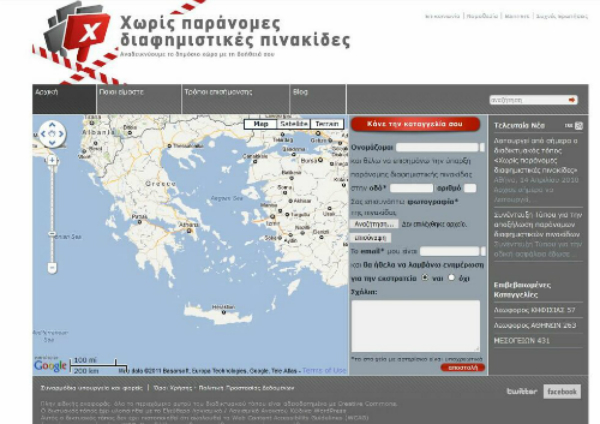600x424 pixels.
Task: Open the Τρόποι επισήμανσης navigation tab
Action: tap(235, 99)
